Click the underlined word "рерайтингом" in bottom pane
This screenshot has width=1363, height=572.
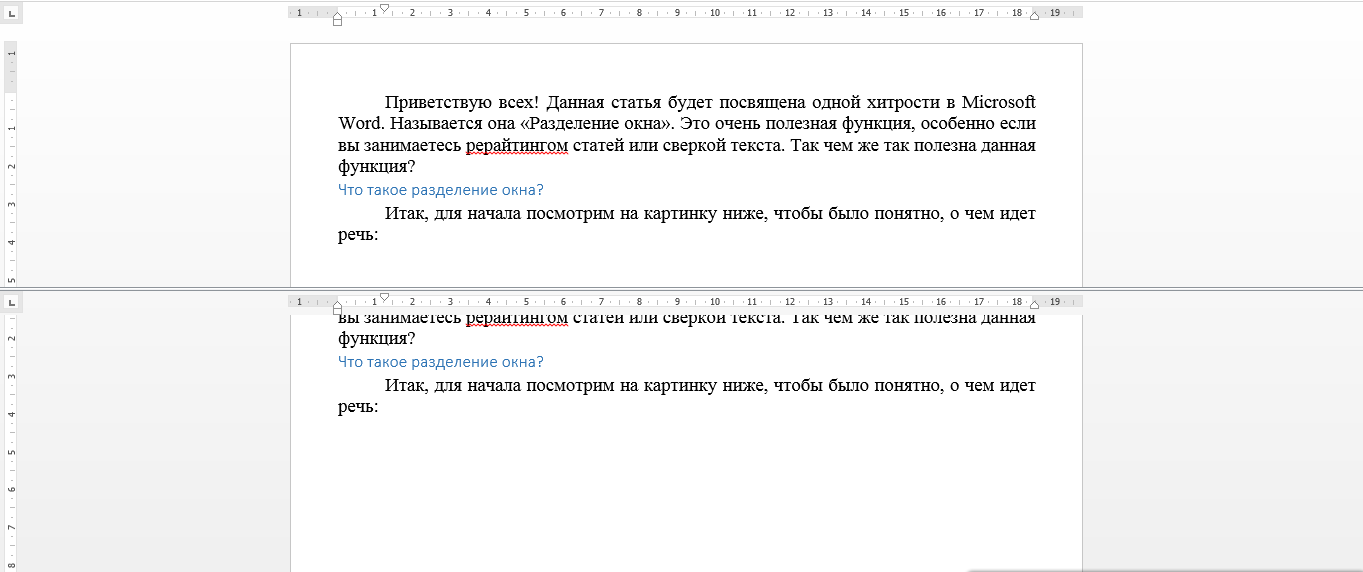tap(517, 319)
